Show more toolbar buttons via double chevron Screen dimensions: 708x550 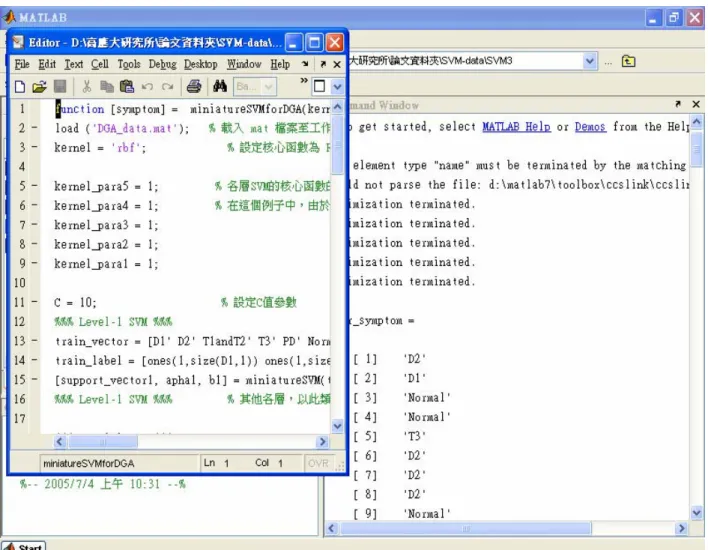(x=304, y=80)
